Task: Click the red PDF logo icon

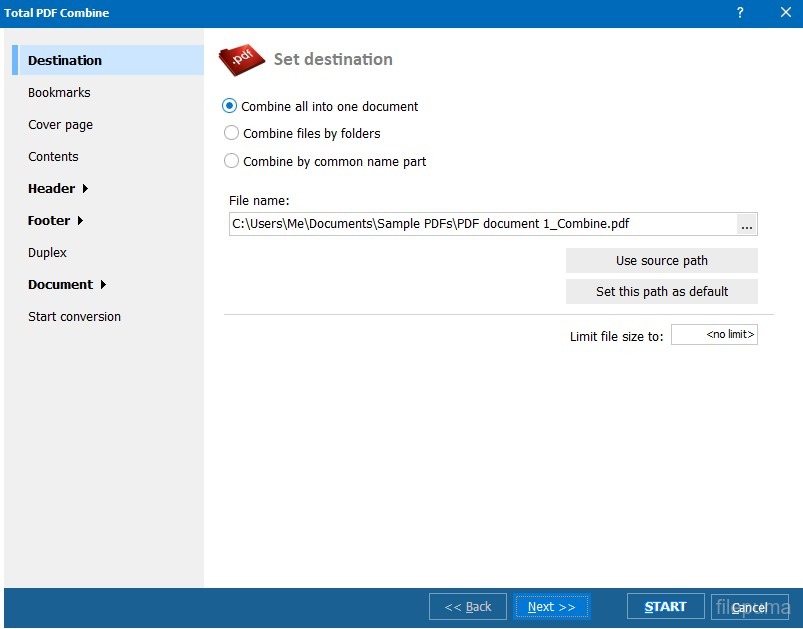Action: click(241, 60)
